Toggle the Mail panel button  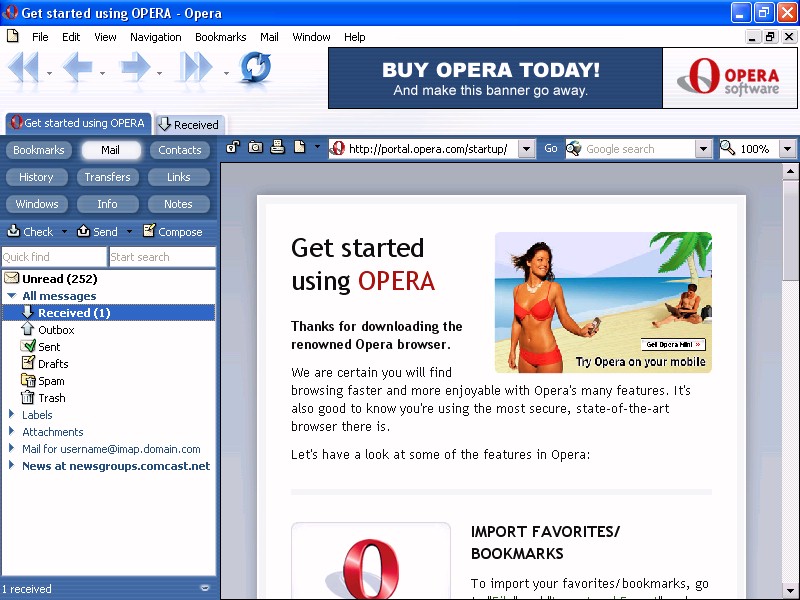tap(110, 150)
